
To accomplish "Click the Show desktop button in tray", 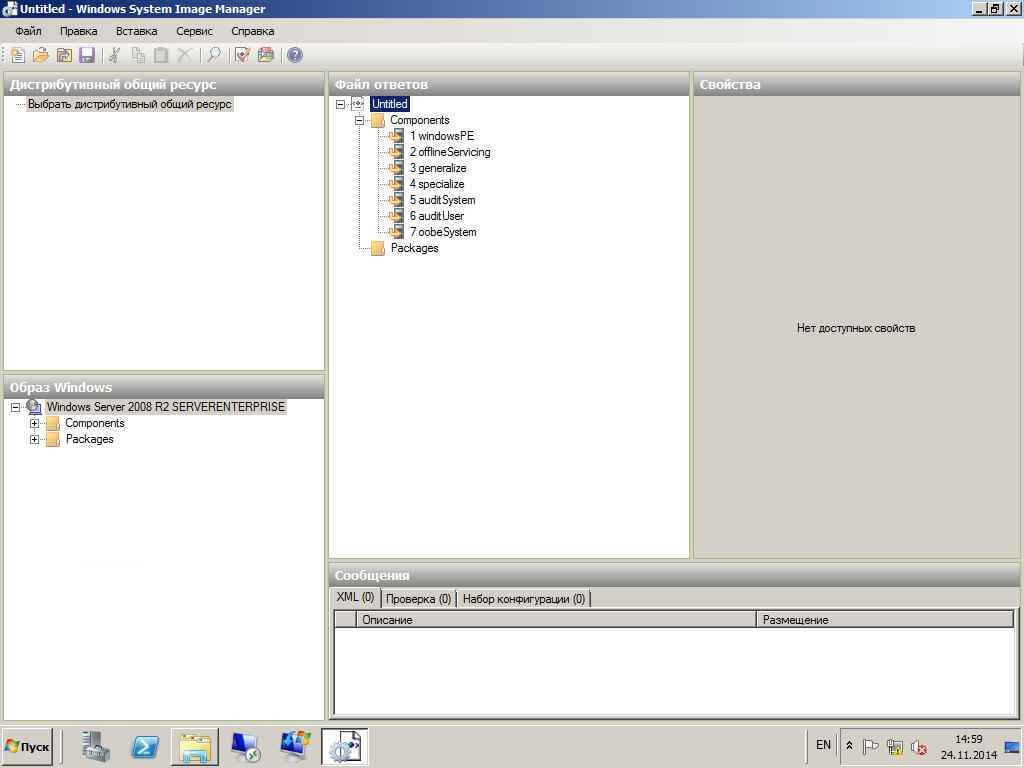I will click(x=1012, y=746).
